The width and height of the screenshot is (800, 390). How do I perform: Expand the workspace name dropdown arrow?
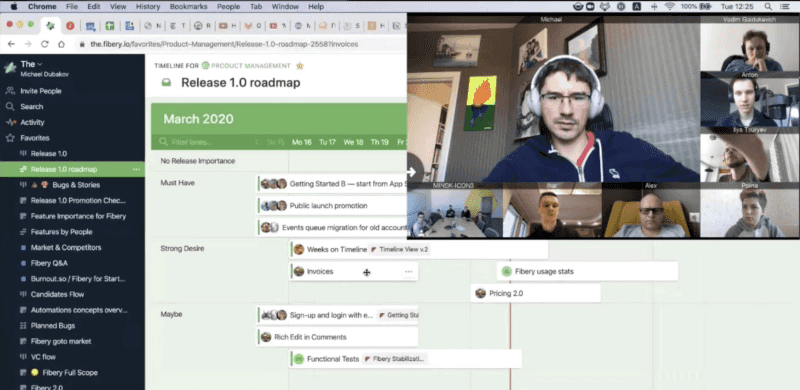(x=40, y=64)
